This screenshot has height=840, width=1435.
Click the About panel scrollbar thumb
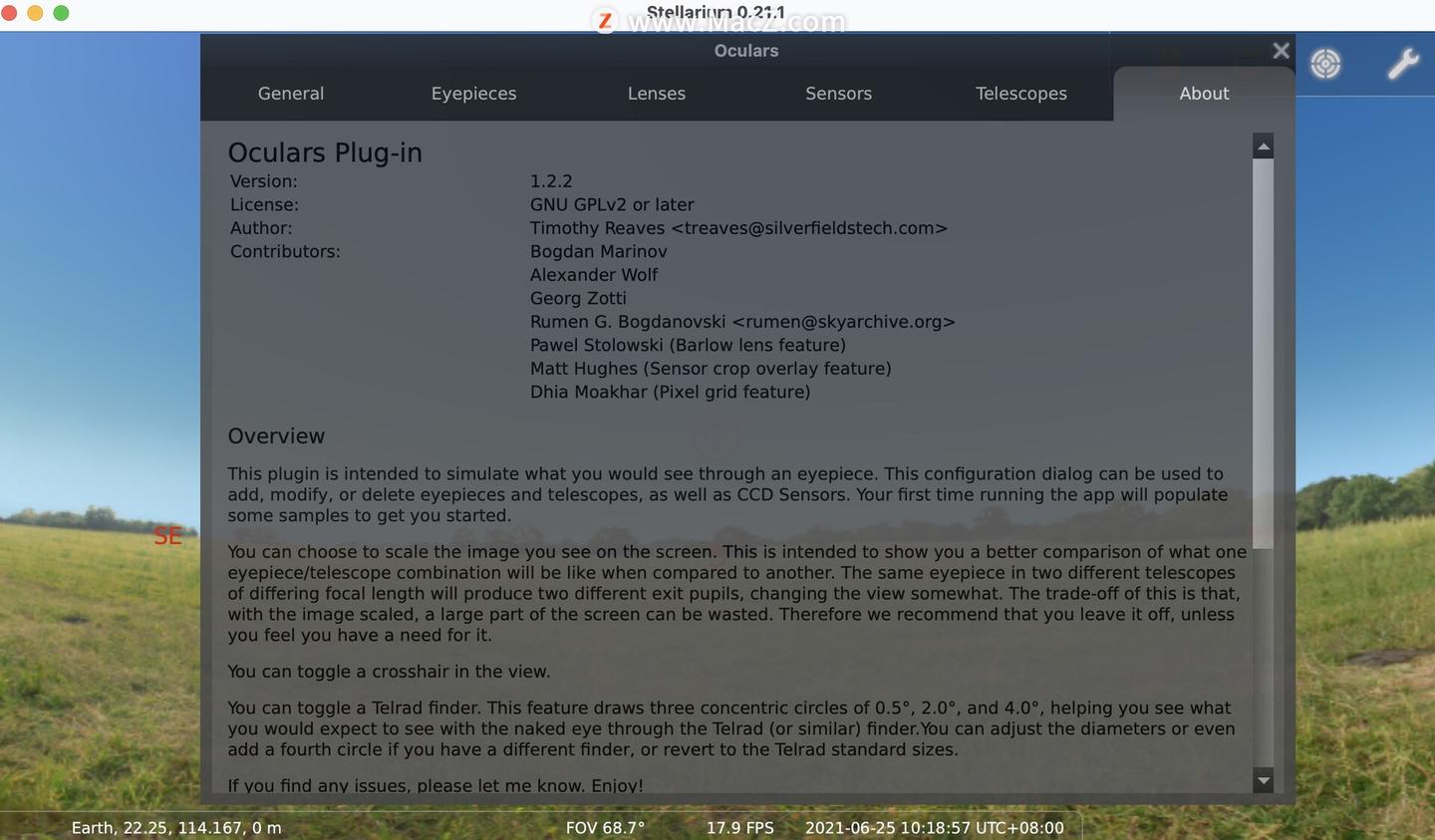pos(1264,353)
